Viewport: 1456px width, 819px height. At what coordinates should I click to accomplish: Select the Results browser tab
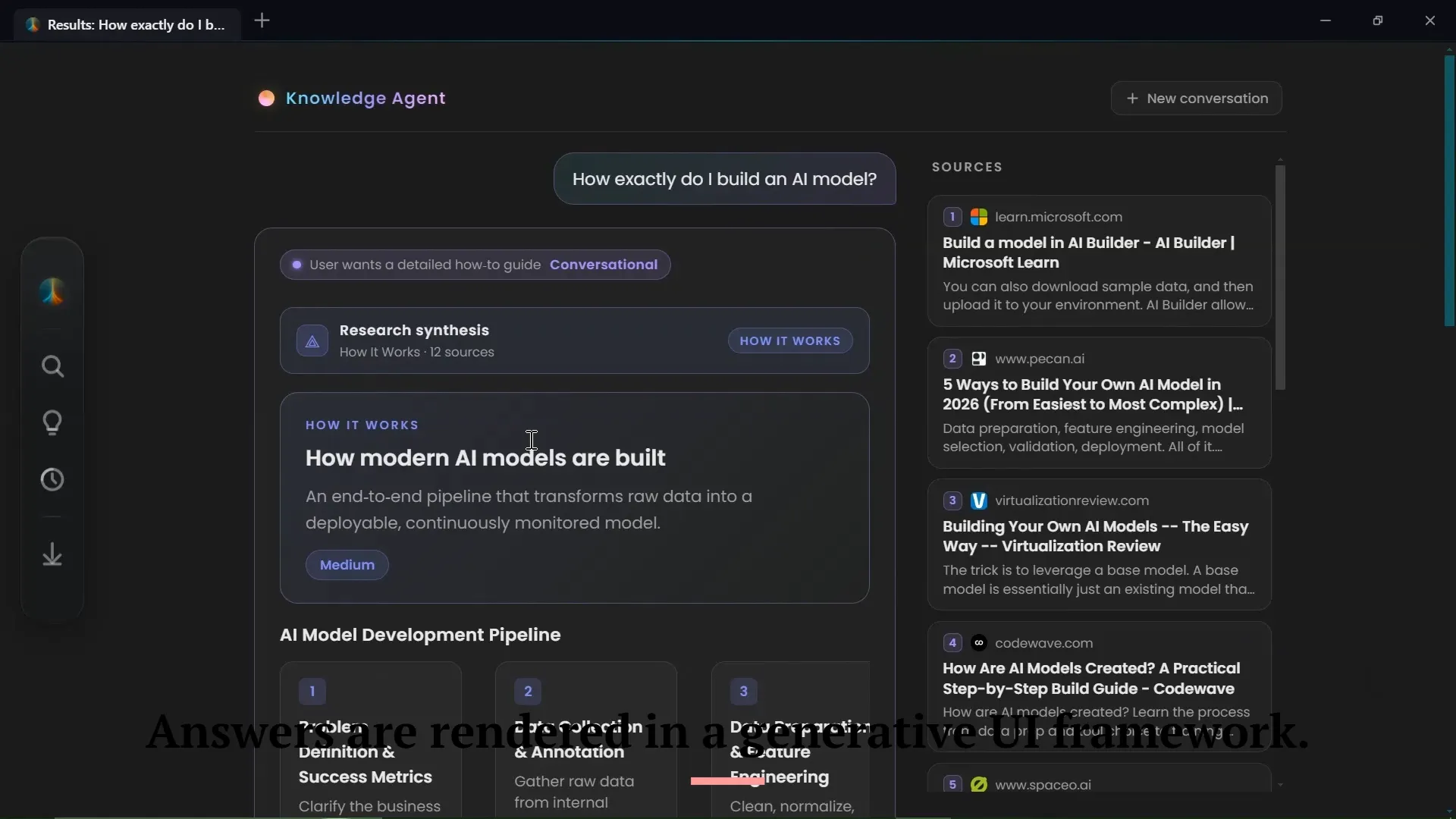coord(127,24)
